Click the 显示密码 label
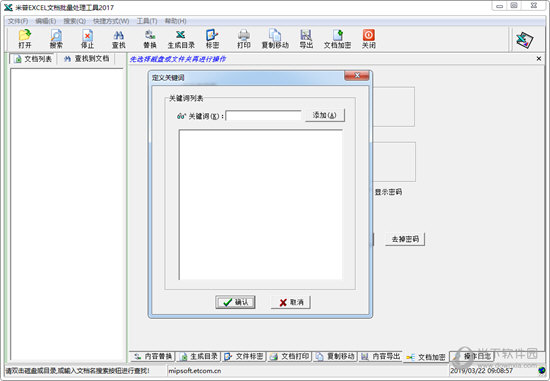Image resolution: width=550 pixels, height=381 pixels. (388, 192)
